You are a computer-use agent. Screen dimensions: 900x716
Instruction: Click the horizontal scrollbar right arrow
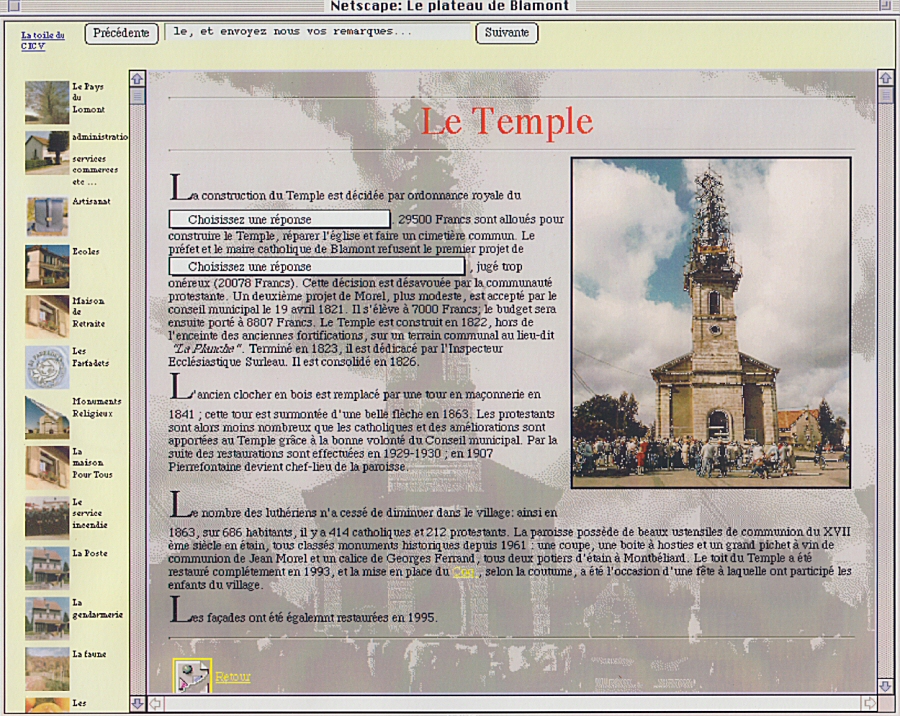(x=869, y=703)
